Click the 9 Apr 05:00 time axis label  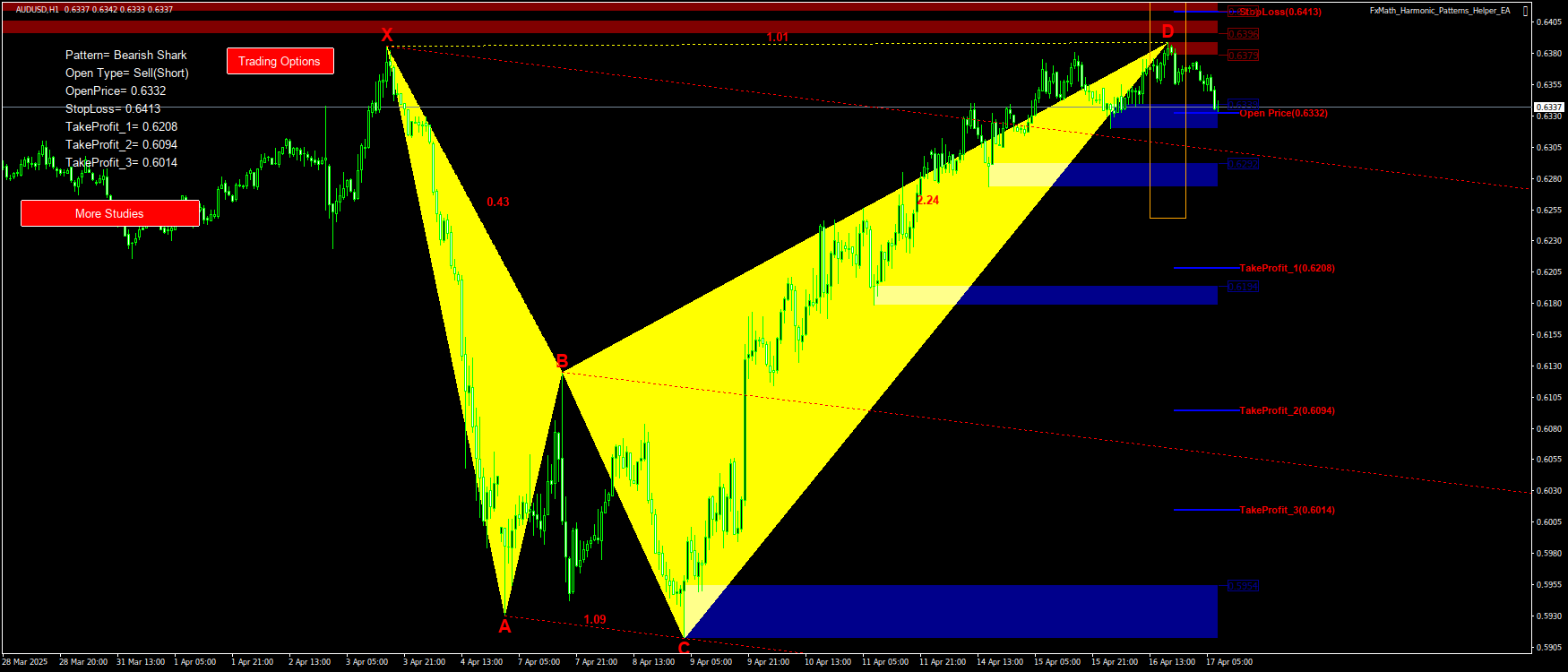click(x=711, y=662)
